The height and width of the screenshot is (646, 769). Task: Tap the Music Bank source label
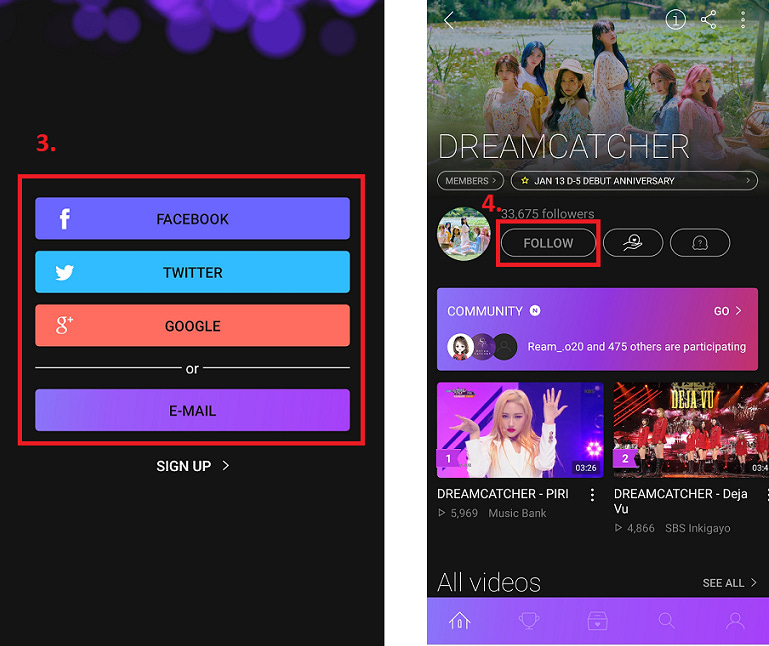517,513
